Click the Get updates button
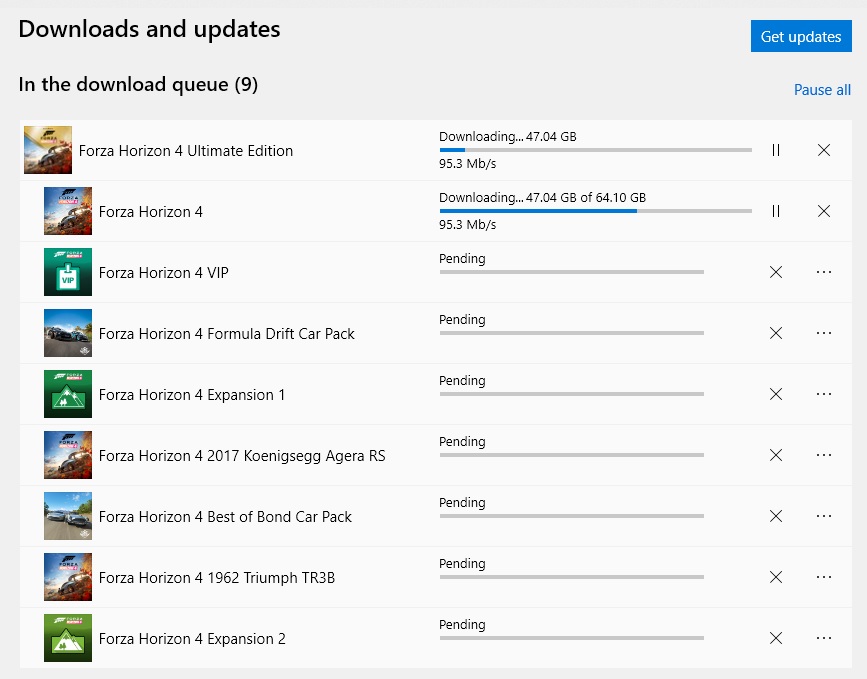Image resolution: width=867 pixels, height=679 pixels. (x=801, y=37)
